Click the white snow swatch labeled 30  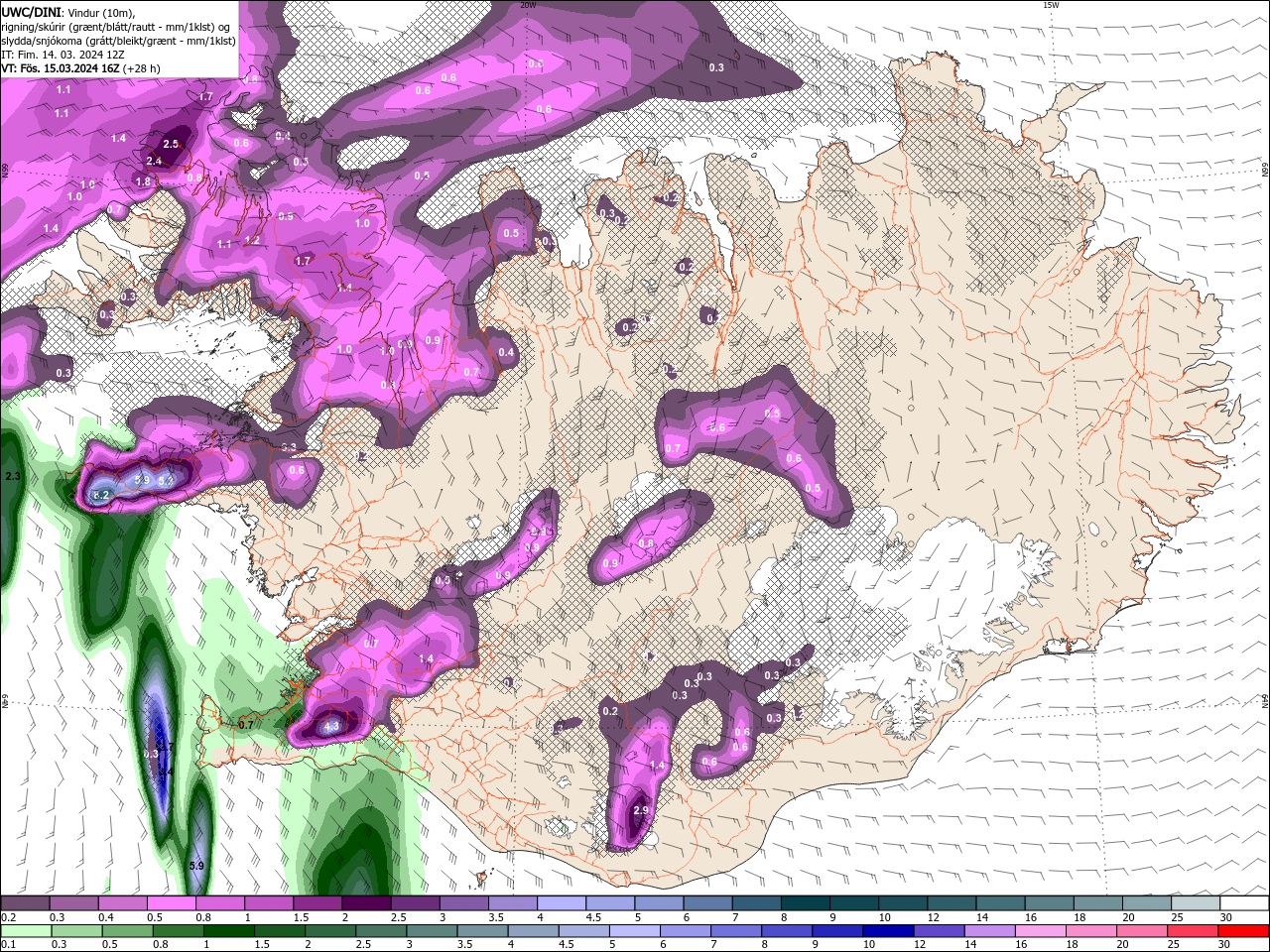point(1244,903)
